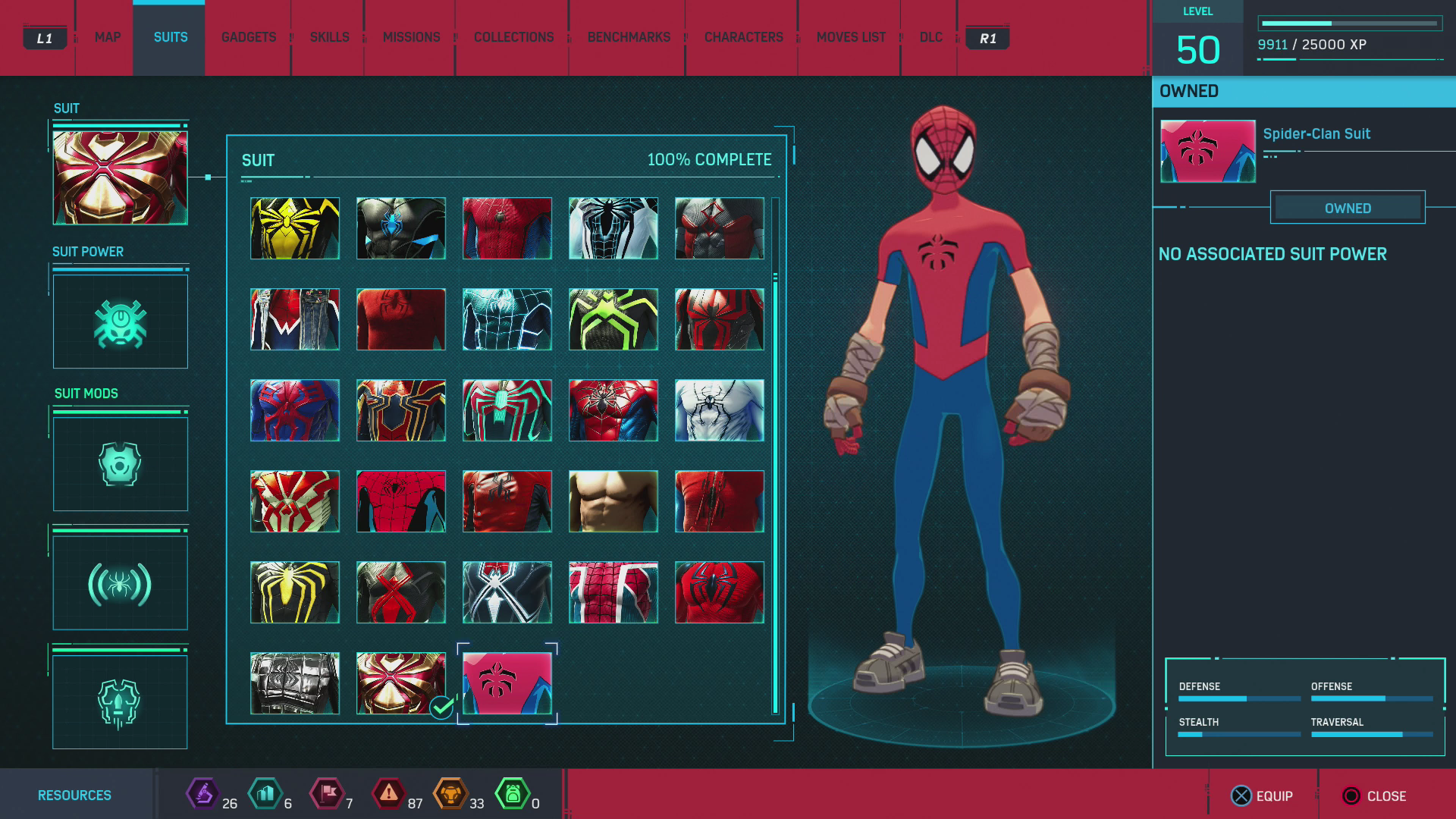This screenshot has height=819, width=1456.
Task: Open the third Suit Mod armor slot
Action: point(120,702)
